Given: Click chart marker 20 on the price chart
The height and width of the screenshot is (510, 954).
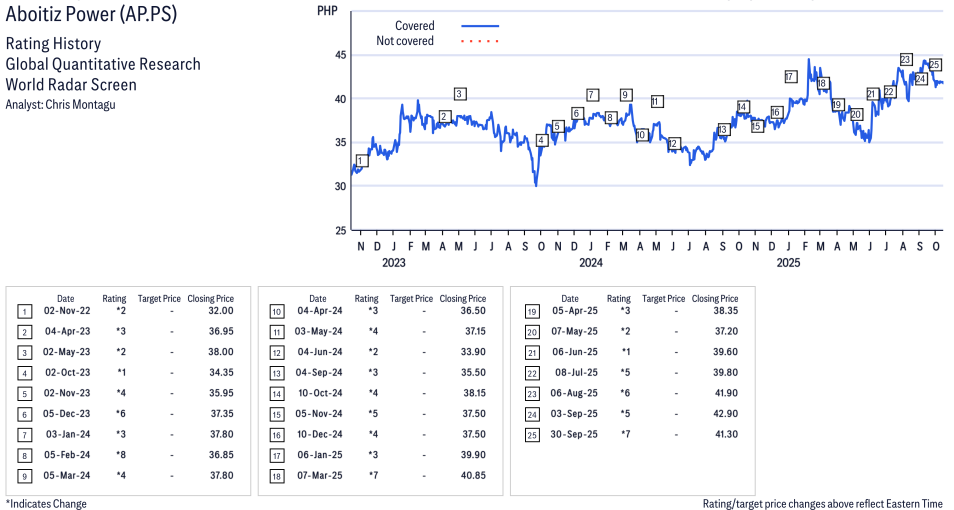Looking at the screenshot, I should tap(856, 115).
